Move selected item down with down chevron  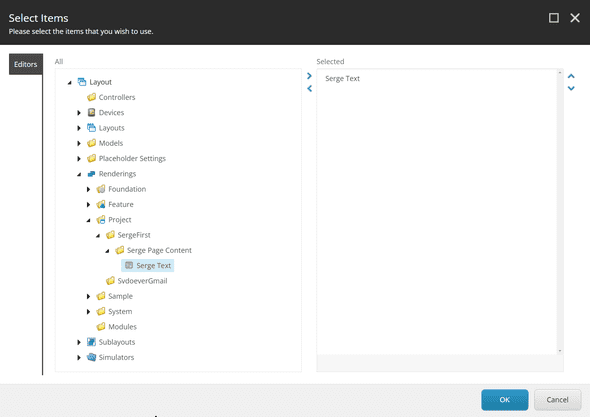(x=571, y=88)
